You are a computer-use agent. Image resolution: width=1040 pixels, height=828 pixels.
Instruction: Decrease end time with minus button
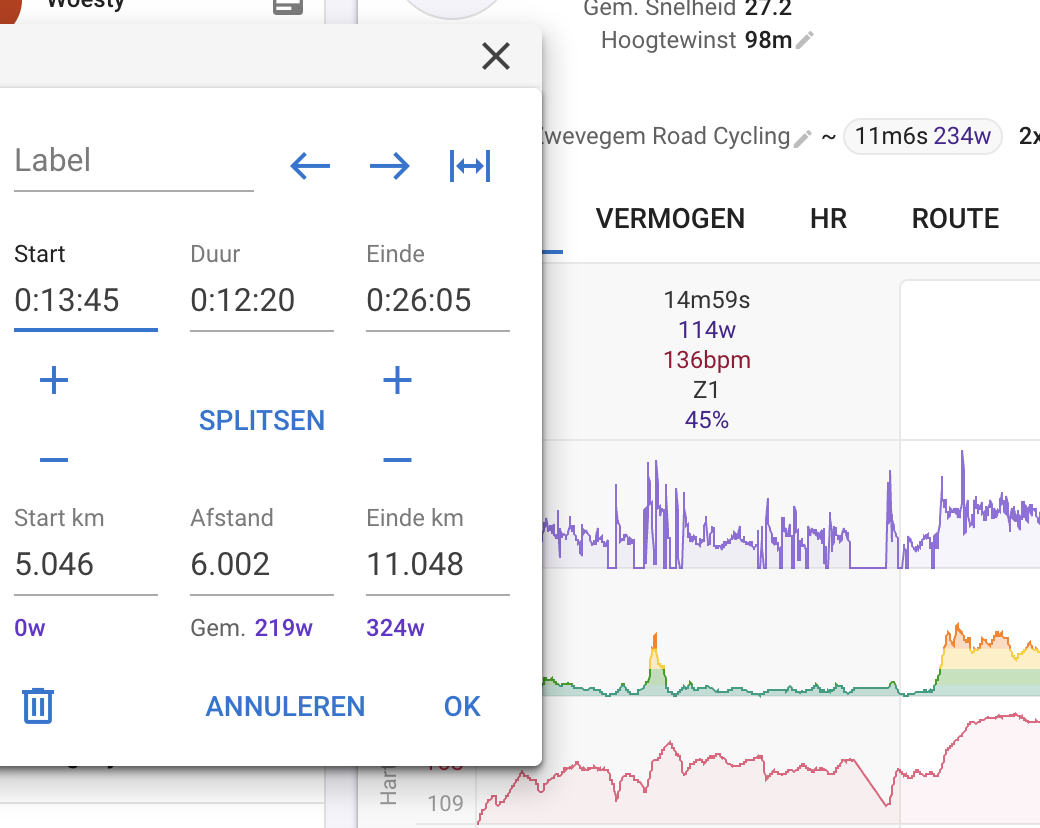(398, 460)
